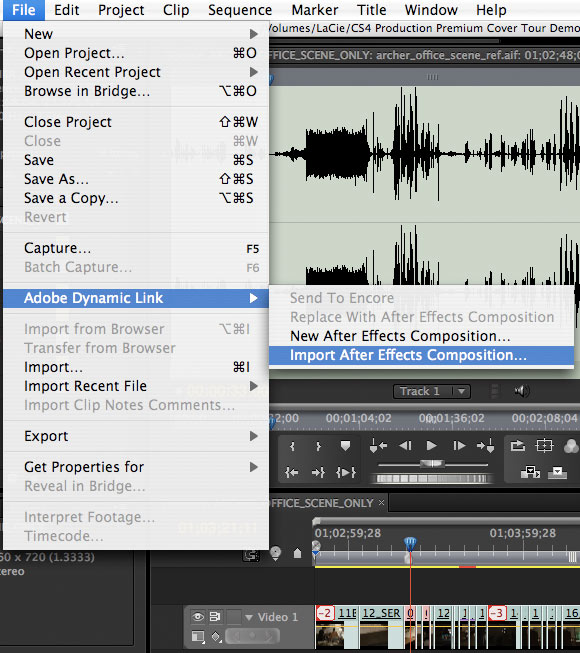Screen dimensions: 580x653
Task: Open Set Display Style on Video 1
Action: [x=198, y=636]
